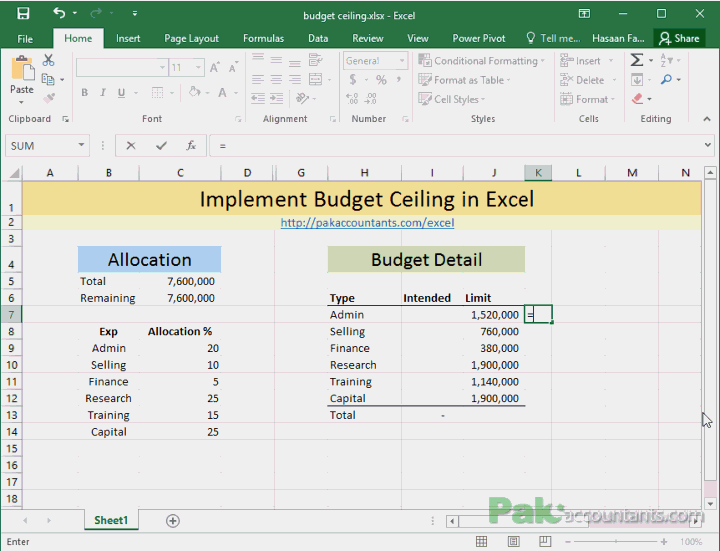Switch to Page Break Preview in status bar
This screenshot has height=551, width=720.
tap(545, 541)
